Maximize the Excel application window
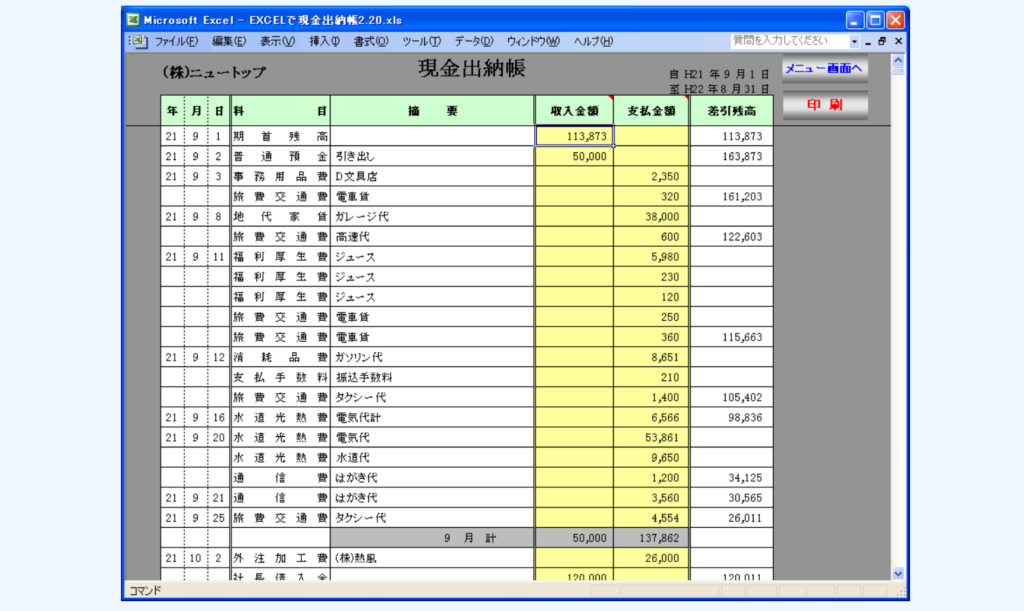1024x611 pixels. click(x=875, y=19)
